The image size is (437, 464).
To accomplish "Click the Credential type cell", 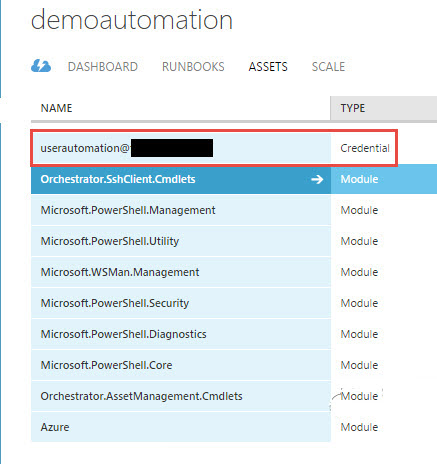I will click(x=365, y=148).
